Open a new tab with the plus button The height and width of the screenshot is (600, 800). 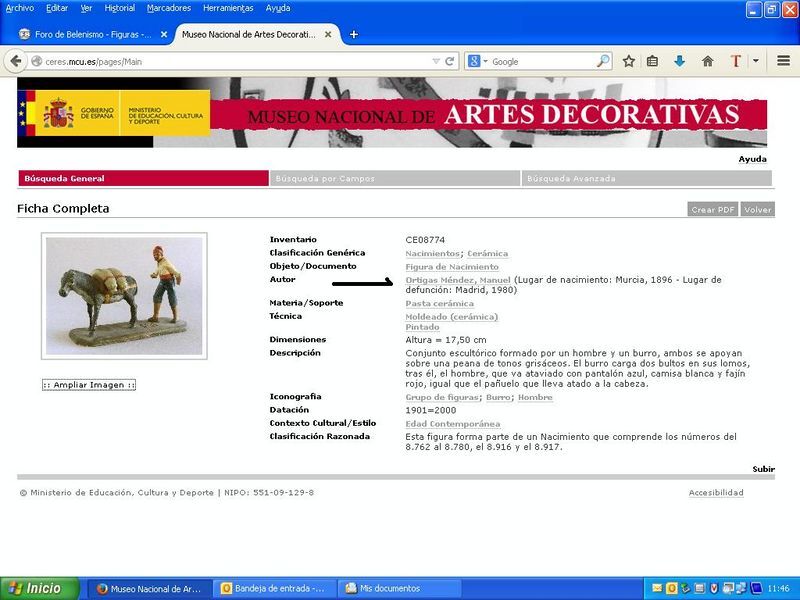[x=353, y=34]
